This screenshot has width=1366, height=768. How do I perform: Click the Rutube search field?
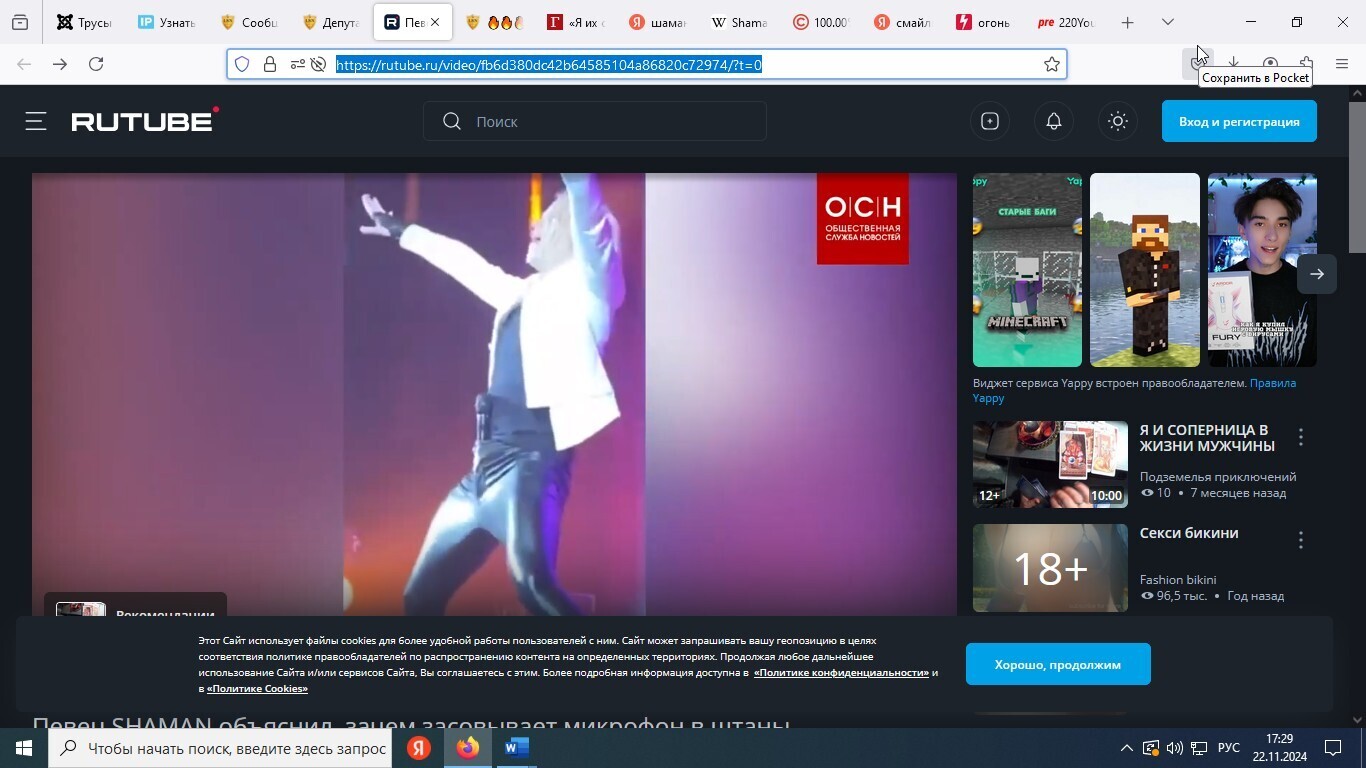(x=610, y=121)
